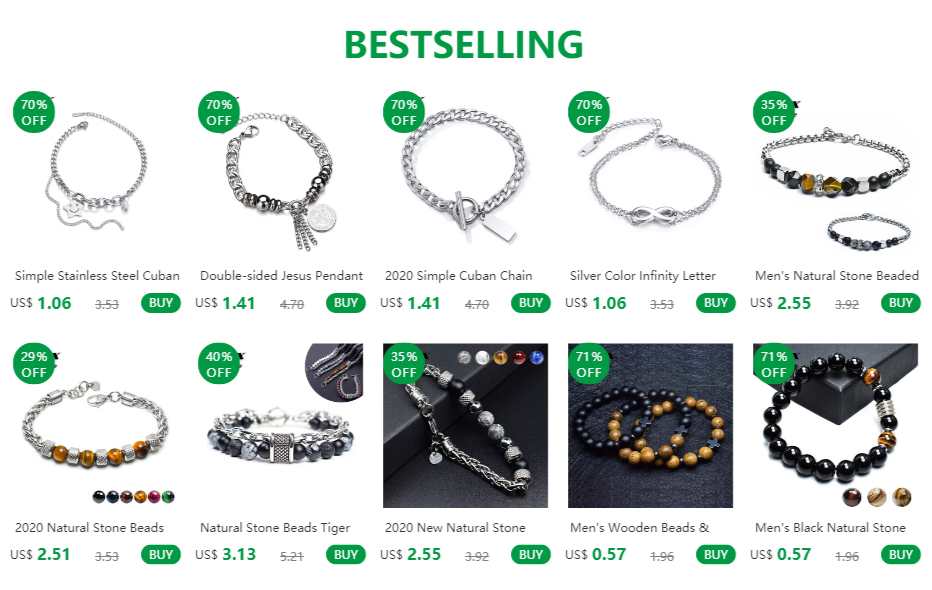Click the 70% OFF badge on Simple Stainless Steel Cuban
932x590 pixels.
[x=34, y=112]
